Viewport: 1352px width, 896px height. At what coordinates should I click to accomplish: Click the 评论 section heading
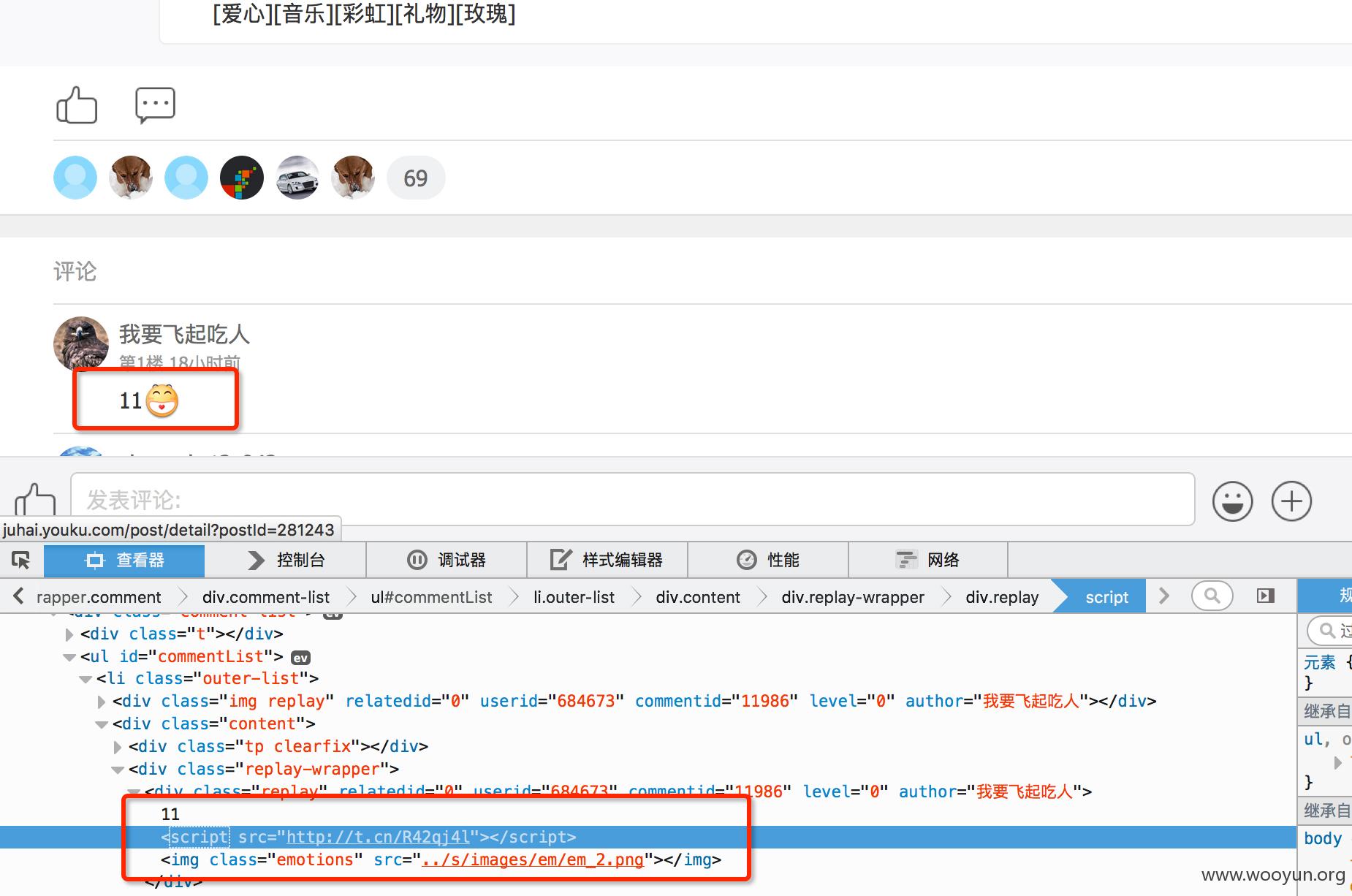pos(75,271)
